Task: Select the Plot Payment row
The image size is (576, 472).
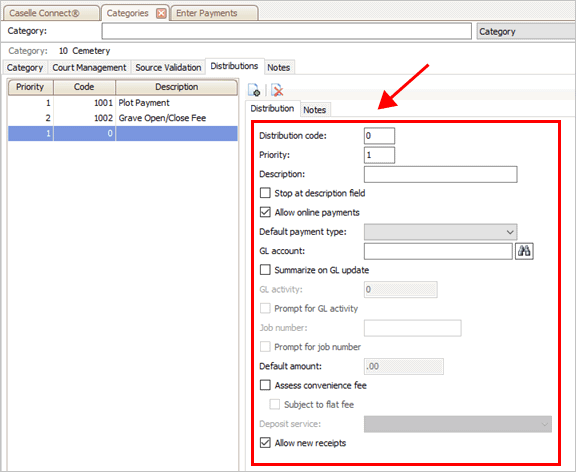Action: click(123, 103)
